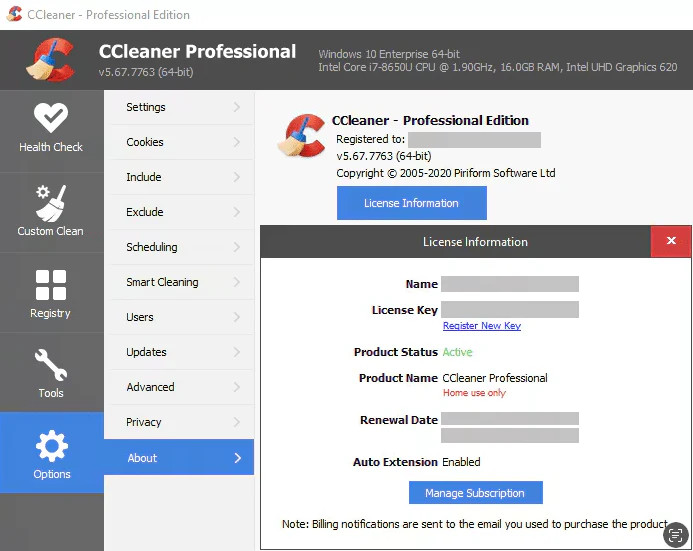Viewport: 693px width, 551px height.
Task: Open the Registry grid icon
Action: click(x=51, y=285)
